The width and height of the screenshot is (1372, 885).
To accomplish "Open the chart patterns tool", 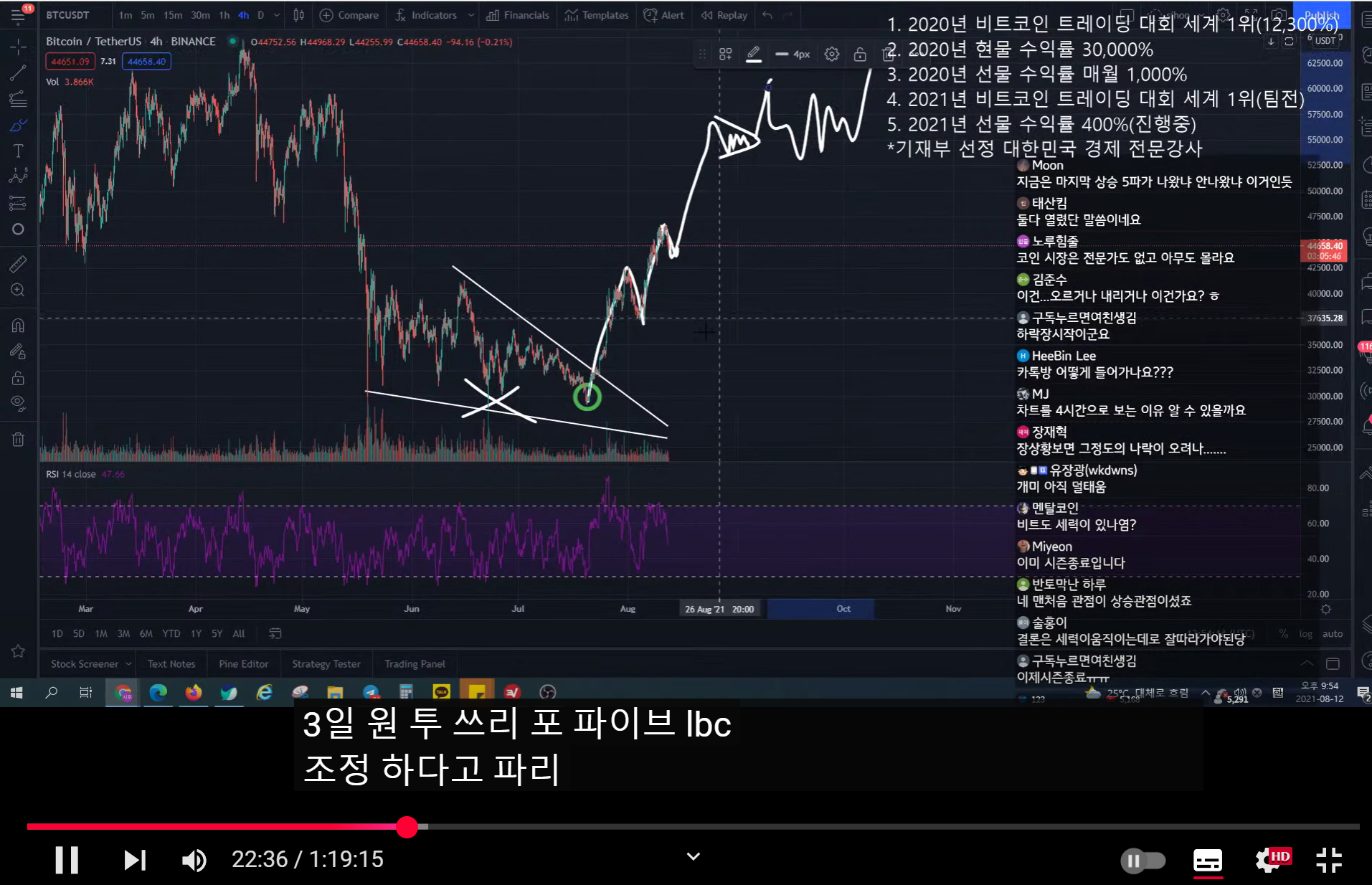I will (18, 176).
